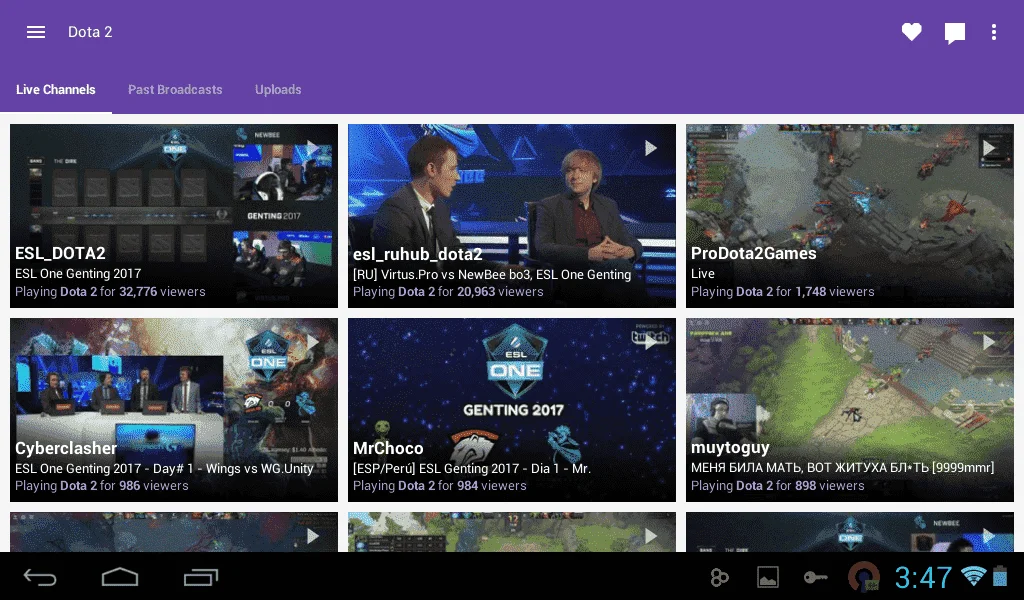This screenshot has height=600, width=1024.
Task: Open the three-dot overflow menu
Action: [x=994, y=33]
